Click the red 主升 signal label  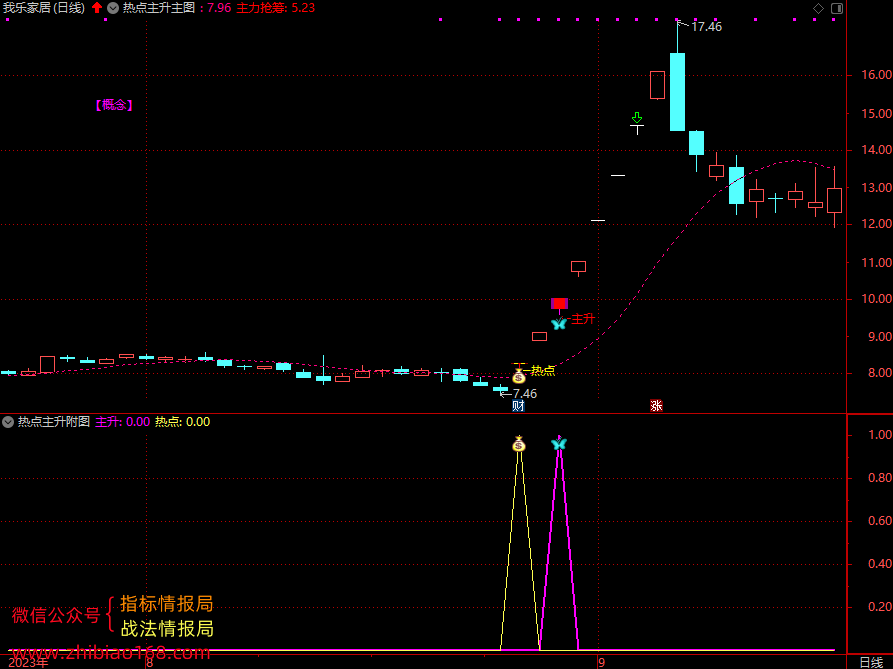(583, 319)
